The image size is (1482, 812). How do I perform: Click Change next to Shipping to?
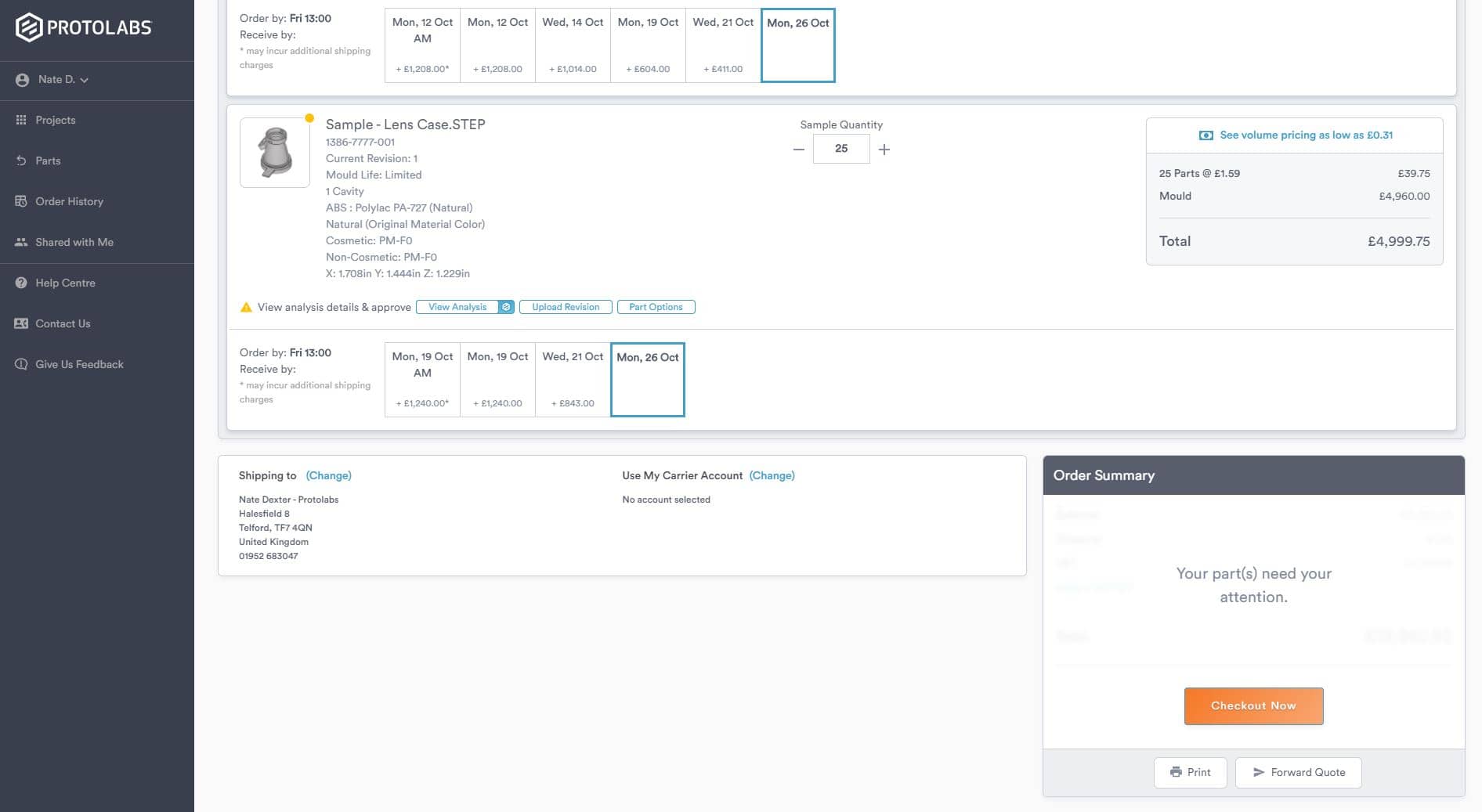(328, 475)
